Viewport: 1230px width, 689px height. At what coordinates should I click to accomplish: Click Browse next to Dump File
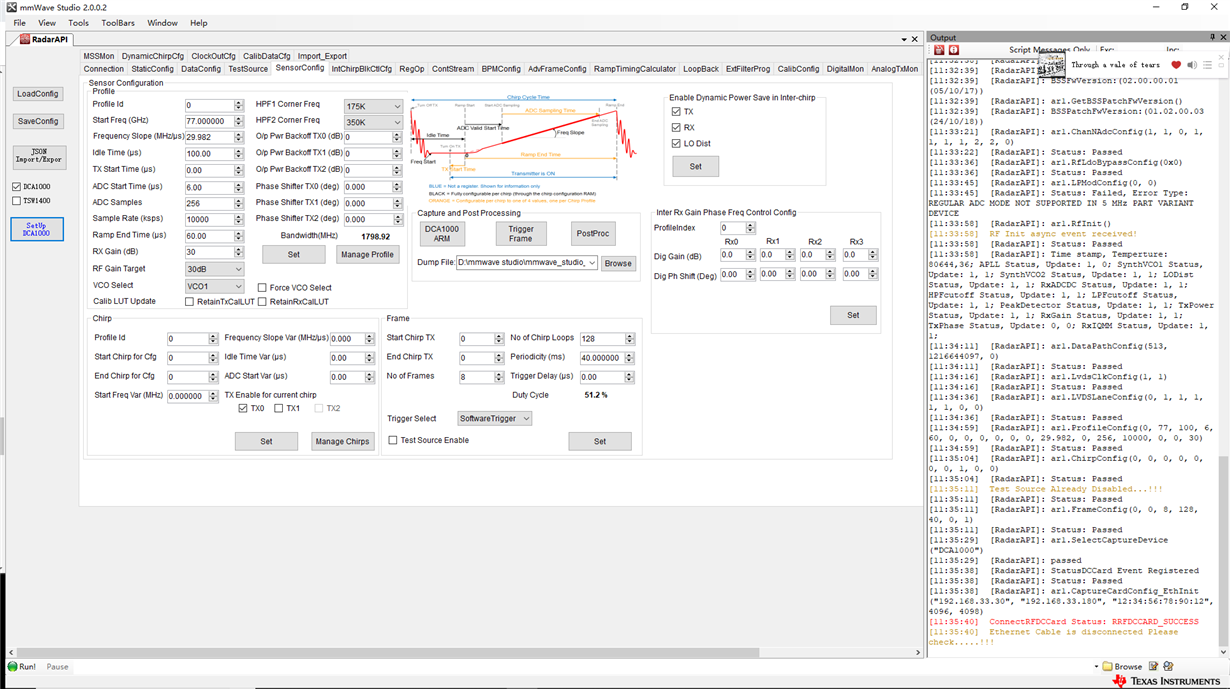click(x=618, y=263)
